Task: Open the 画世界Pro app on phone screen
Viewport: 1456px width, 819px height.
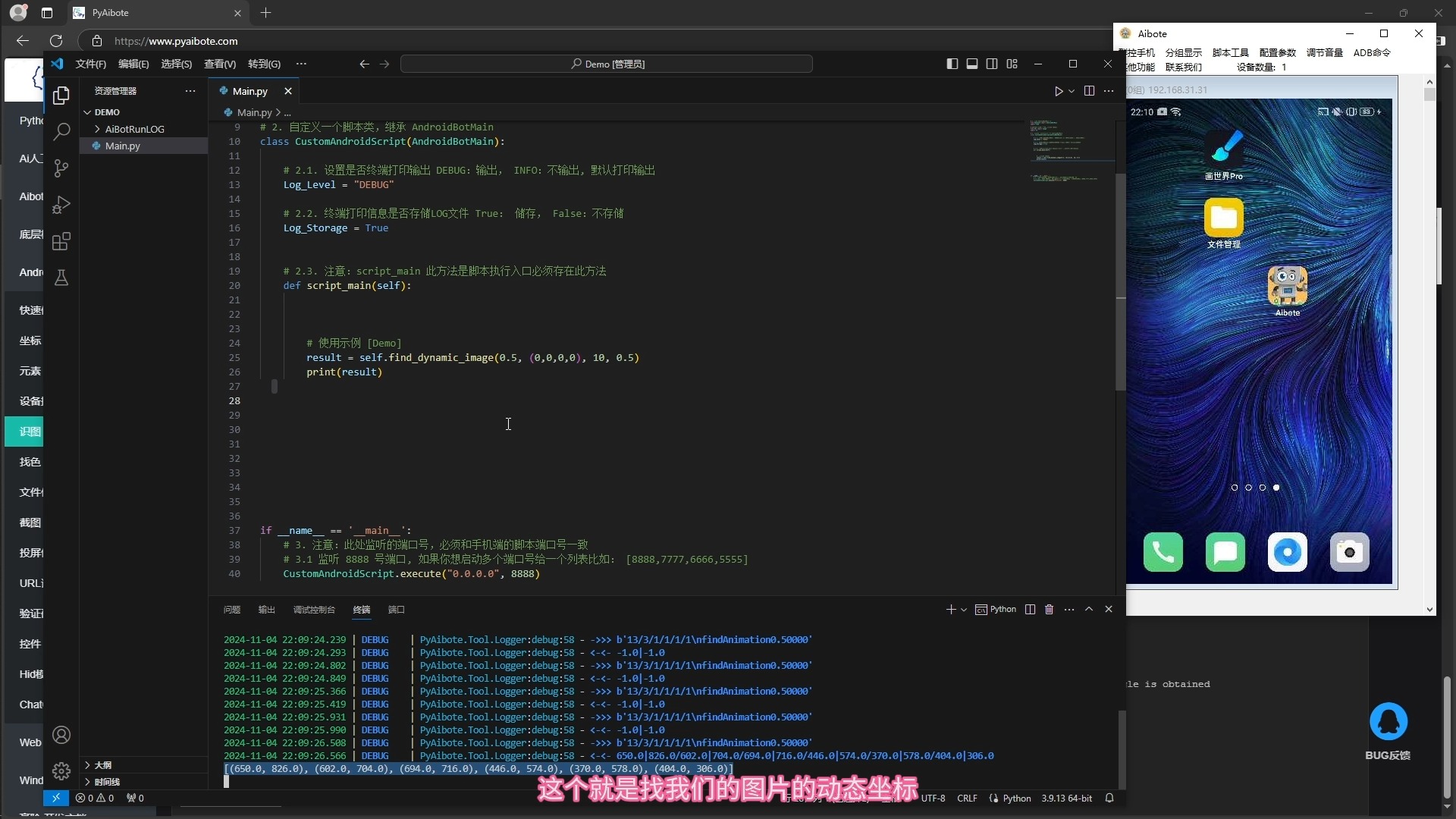Action: (x=1224, y=155)
